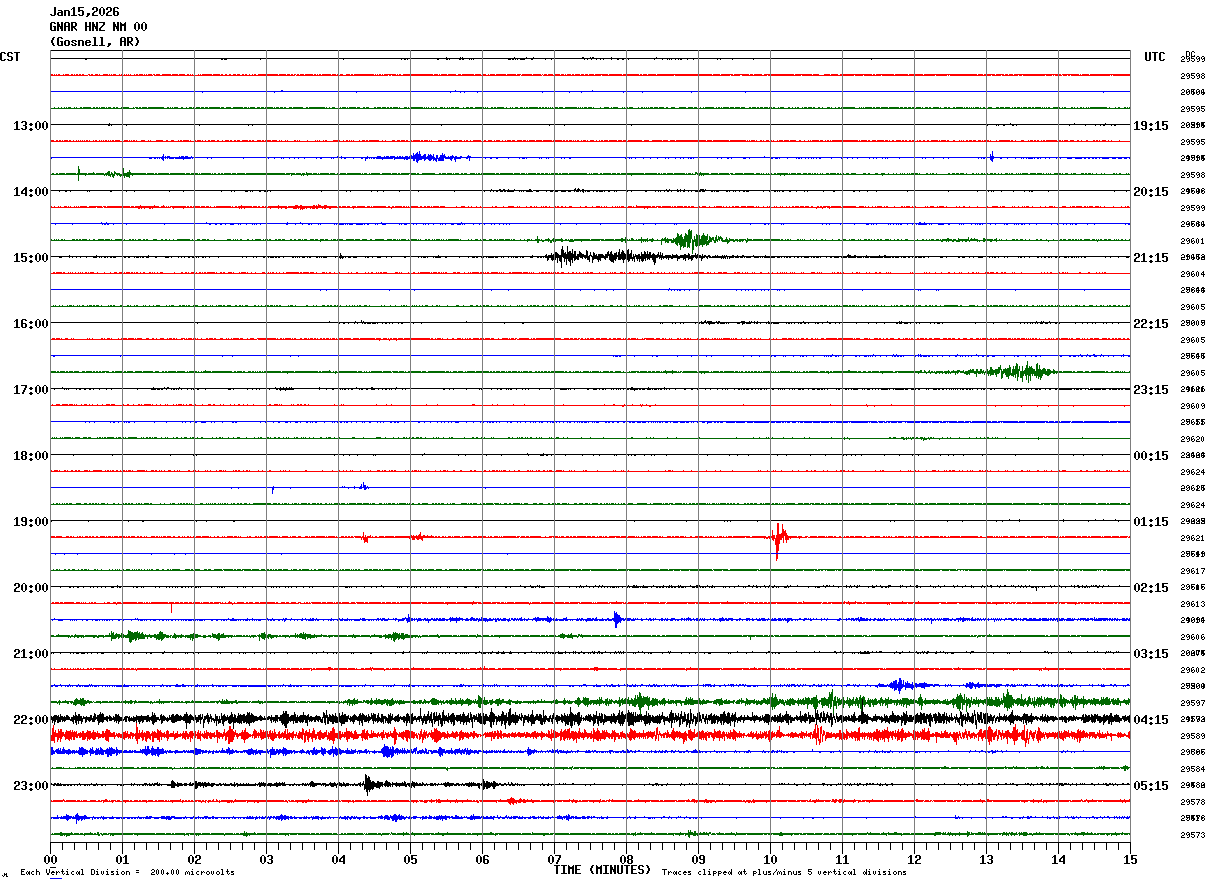Click the 23:00 CST time label
This screenshot has width=1210, height=886.
click(x=30, y=785)
